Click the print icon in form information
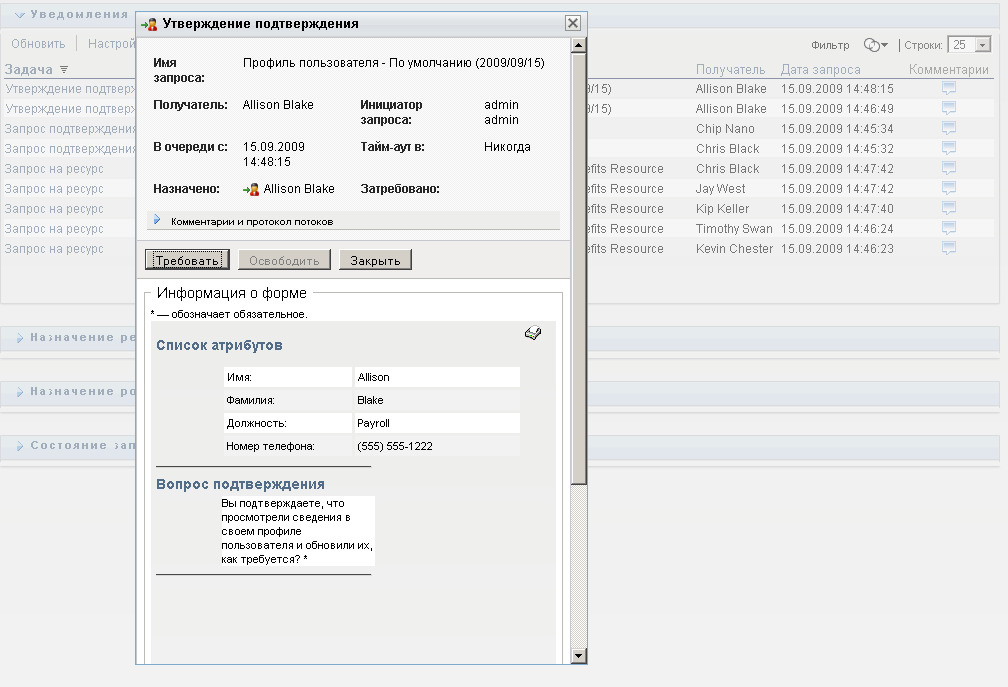The image size is (1008, 687). pyautogui.click(x=532, y=334)
